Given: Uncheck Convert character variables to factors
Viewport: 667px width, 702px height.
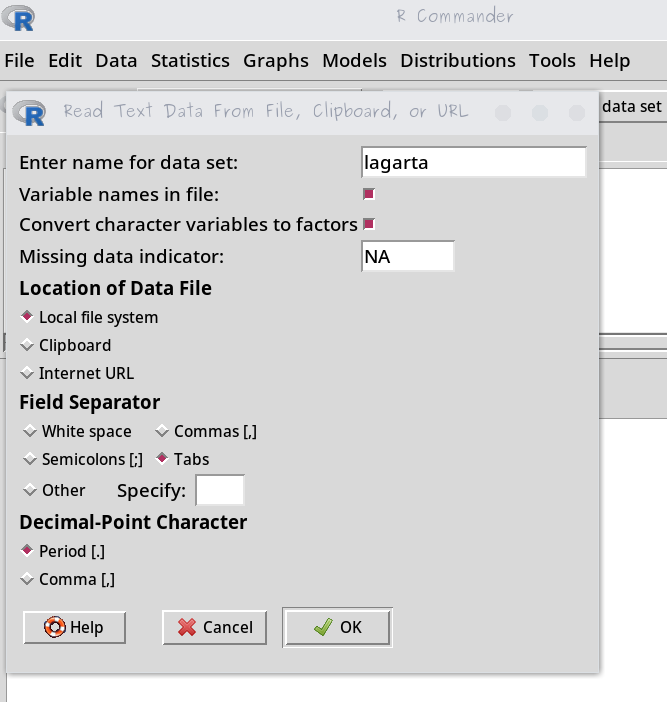Looking at the screenshot, I should click(x=369, y=224).
